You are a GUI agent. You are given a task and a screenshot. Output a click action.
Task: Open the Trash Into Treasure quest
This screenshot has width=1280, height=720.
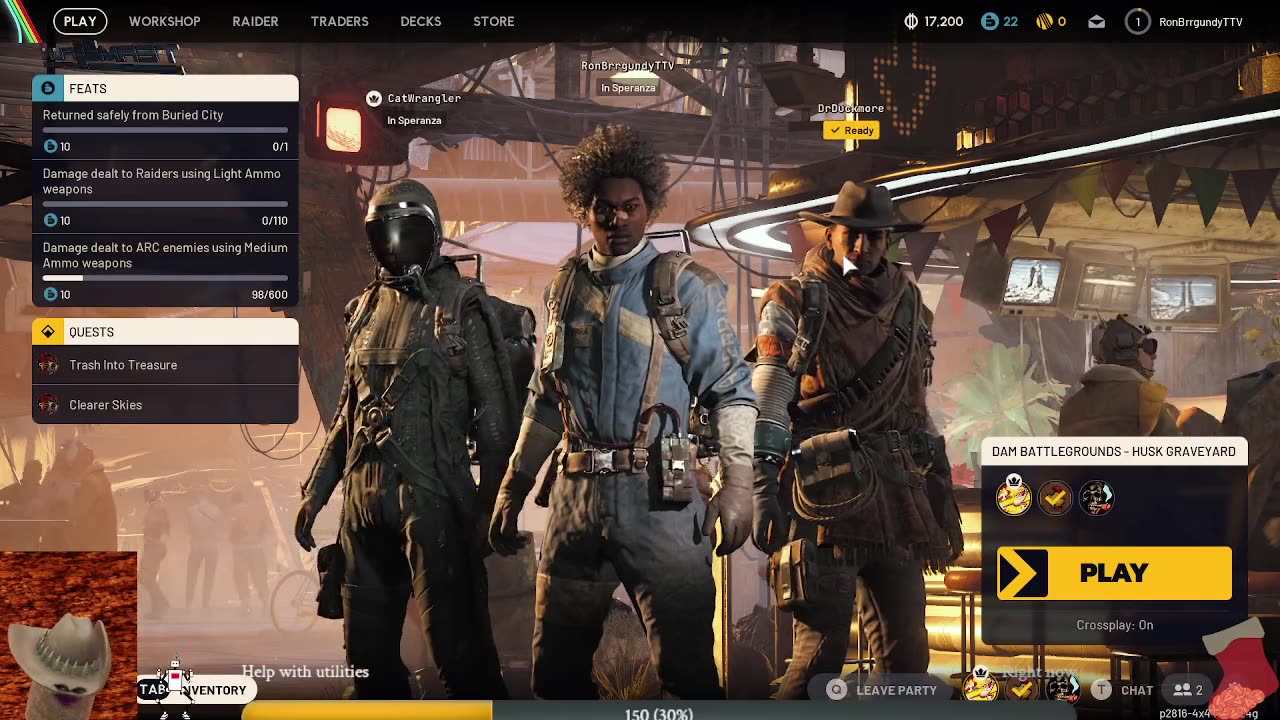pyautogui.click(x=165, y=365)
